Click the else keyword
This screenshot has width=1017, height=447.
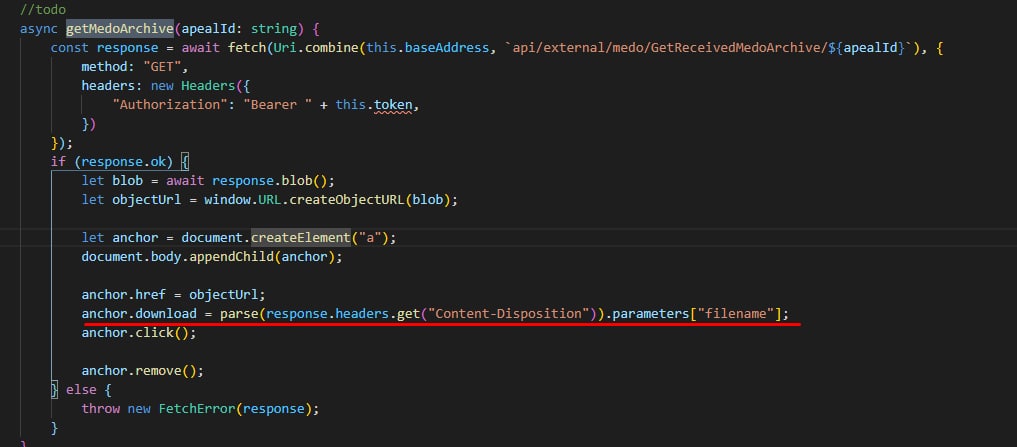click(81, 390)
